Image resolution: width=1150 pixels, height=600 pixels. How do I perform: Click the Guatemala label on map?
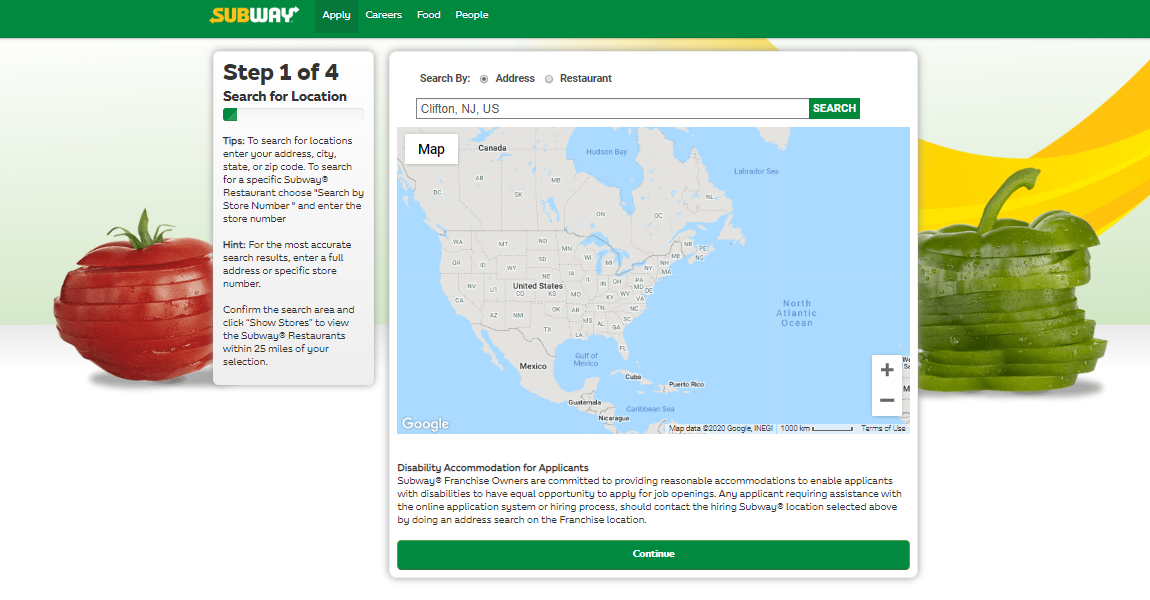point(585,402)
